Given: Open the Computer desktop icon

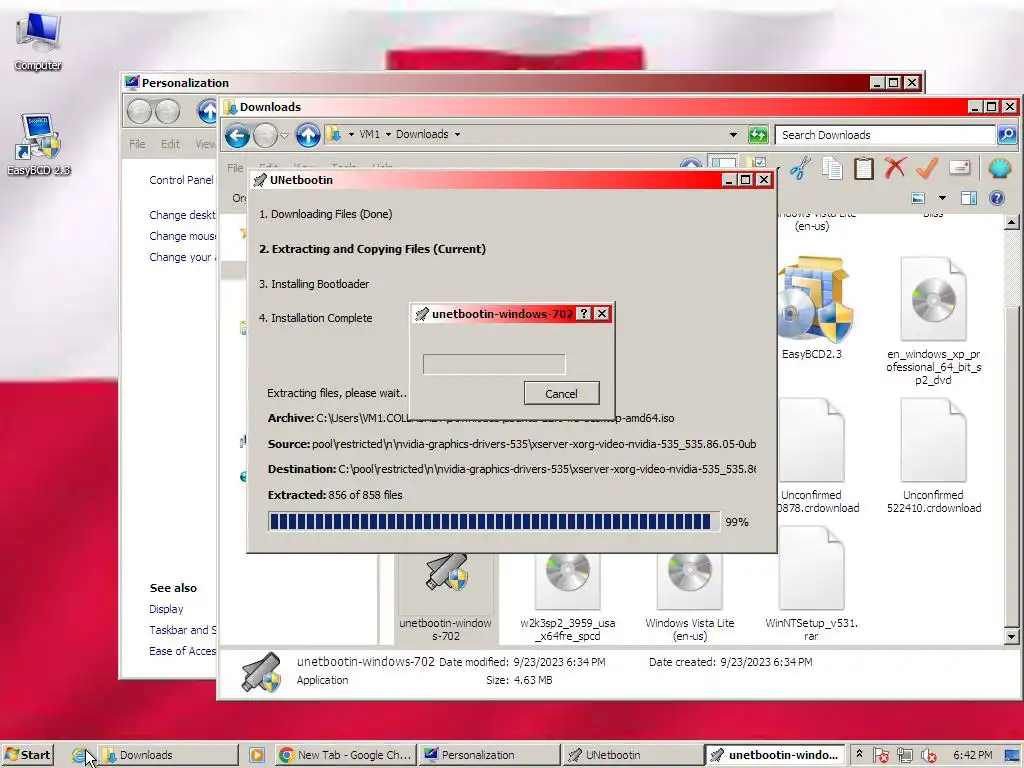Looking at the screenshot, I should coord(38,40).
